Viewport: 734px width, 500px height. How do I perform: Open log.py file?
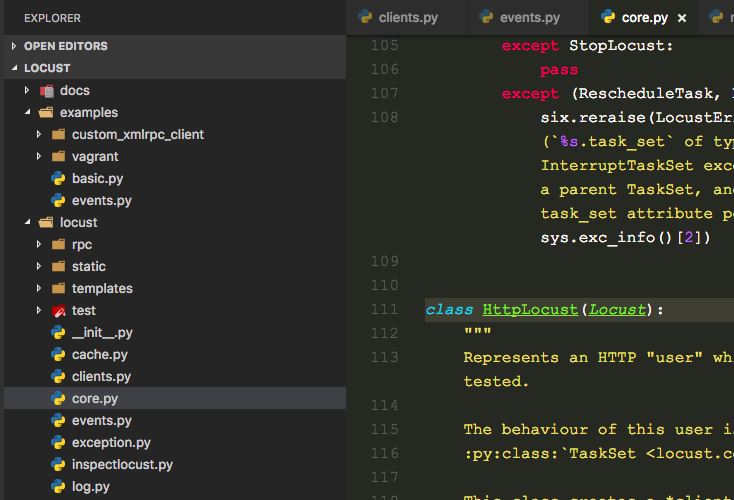pos(175,486)
